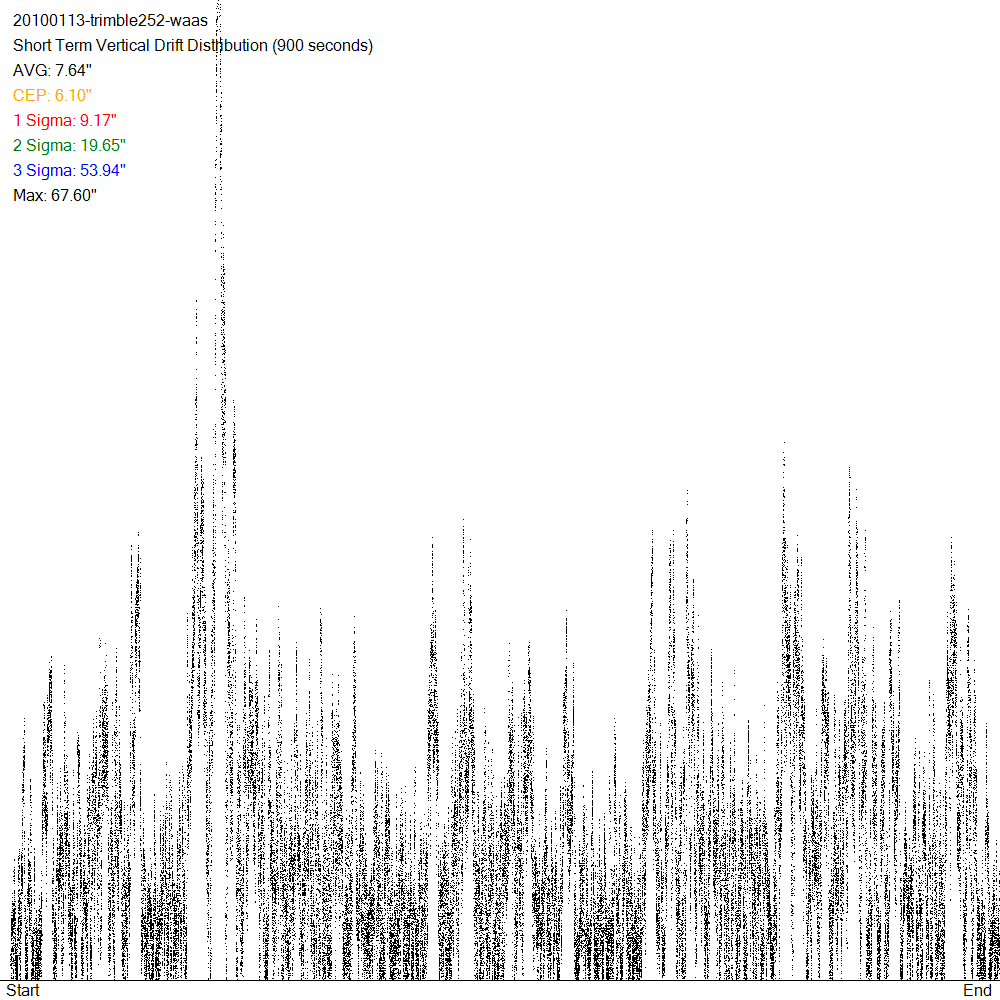Click the "Start" axis label
Image resolution: width=1000 pixels, height=1000 pixels.
[x=23, y=990]
